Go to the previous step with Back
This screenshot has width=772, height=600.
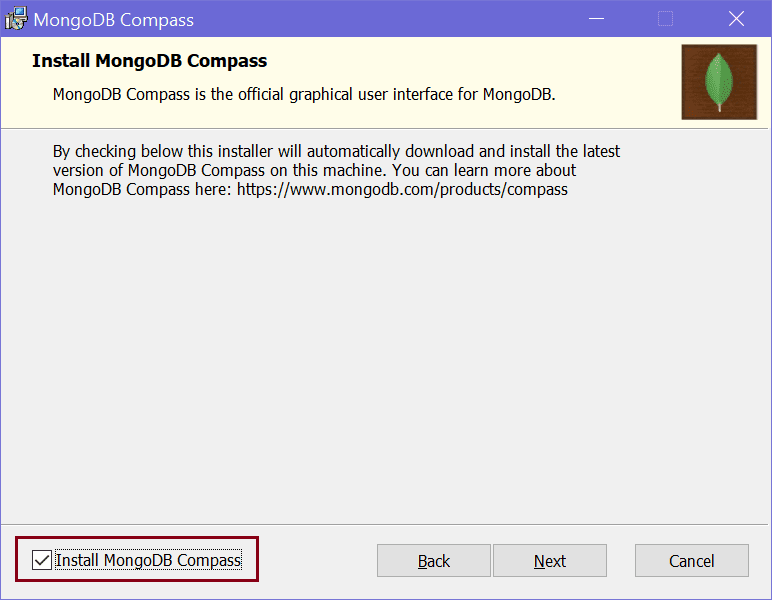[434, 561]
